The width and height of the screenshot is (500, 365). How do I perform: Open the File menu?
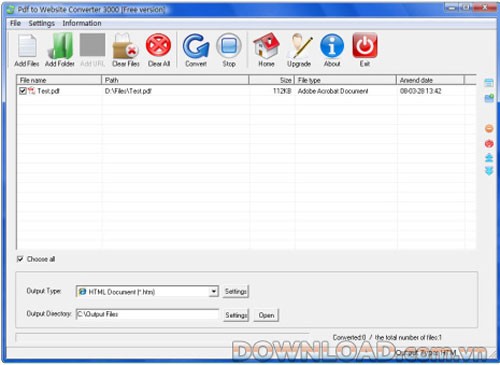15,23
